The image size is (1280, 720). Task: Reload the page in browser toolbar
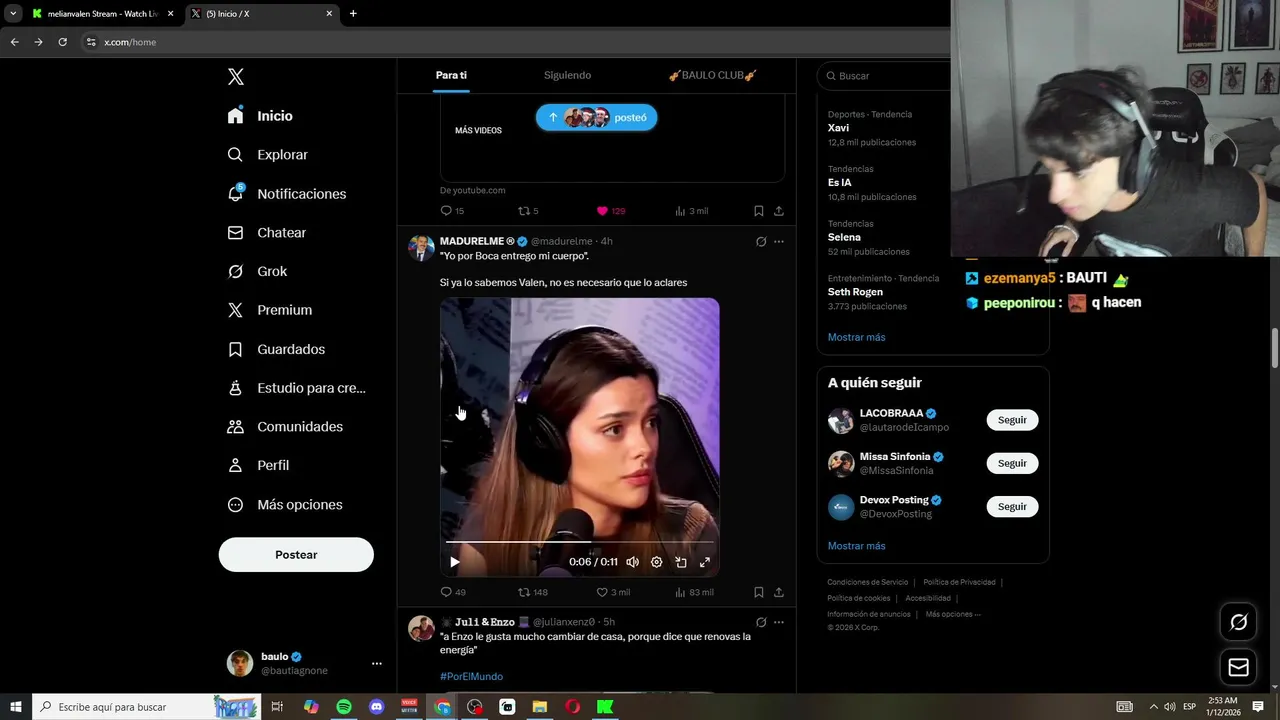(62, 42)
